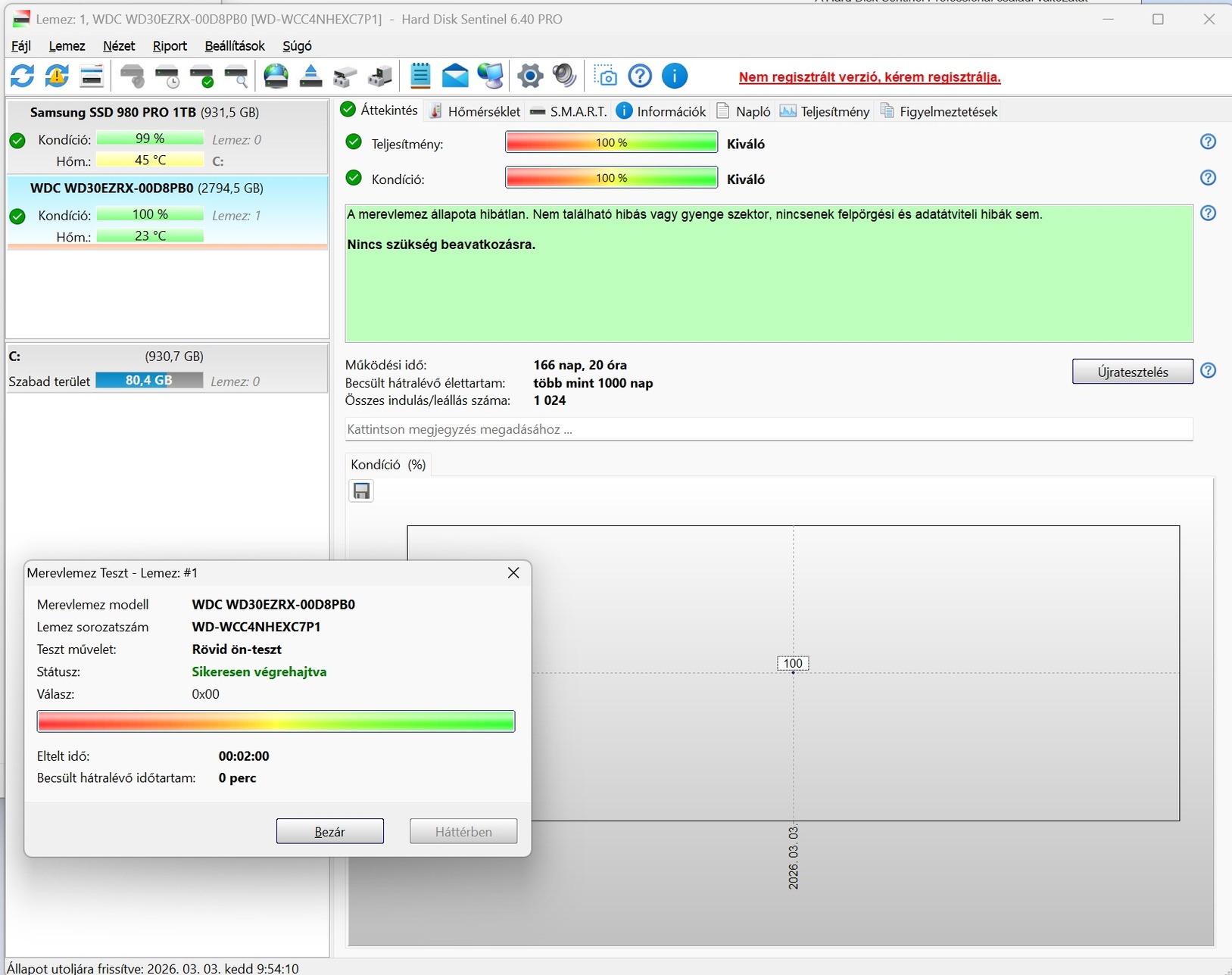This screenshot has width=1232, height=975.
Task: Select the WDC WD30EZRX-00D8PB0 disk entry
Action: pos(167,213)
